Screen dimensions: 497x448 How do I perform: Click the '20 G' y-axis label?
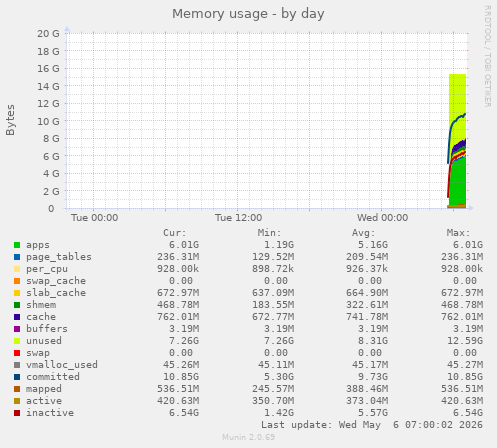point(48,34)
